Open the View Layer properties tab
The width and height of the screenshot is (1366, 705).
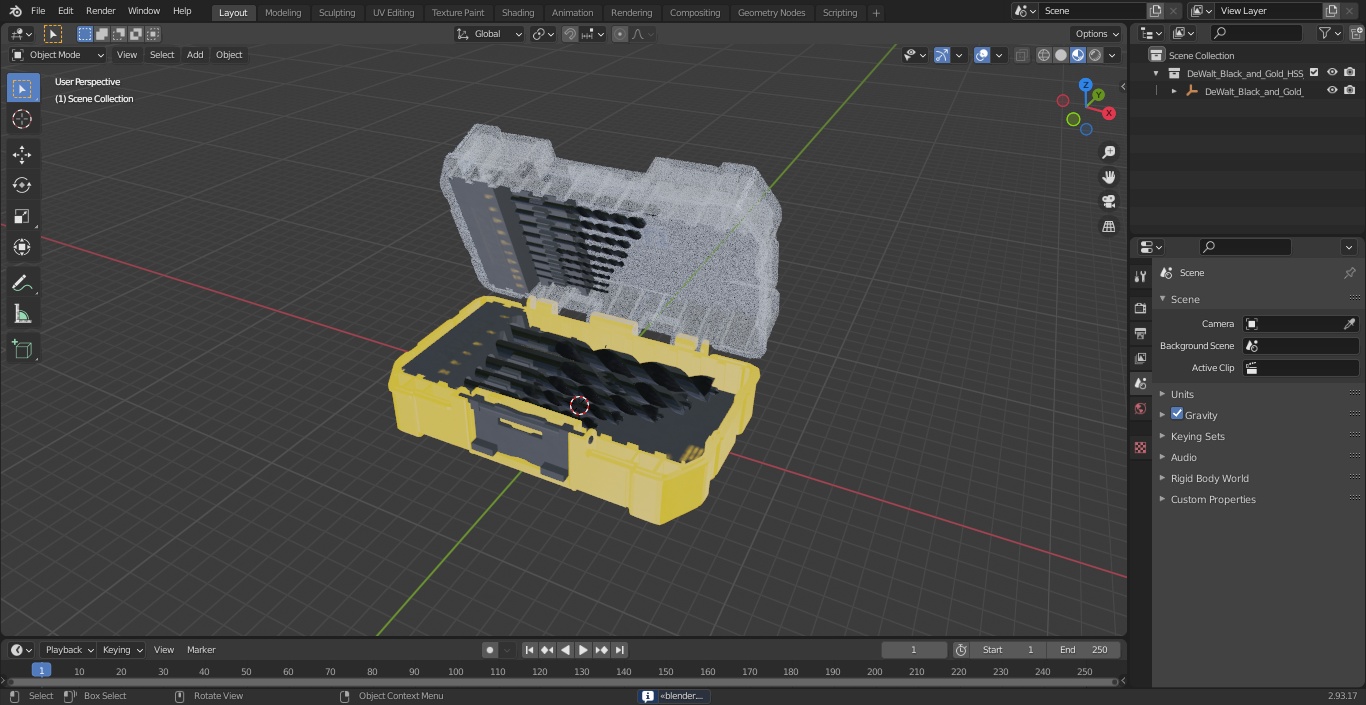click(x=1140, y=358)
